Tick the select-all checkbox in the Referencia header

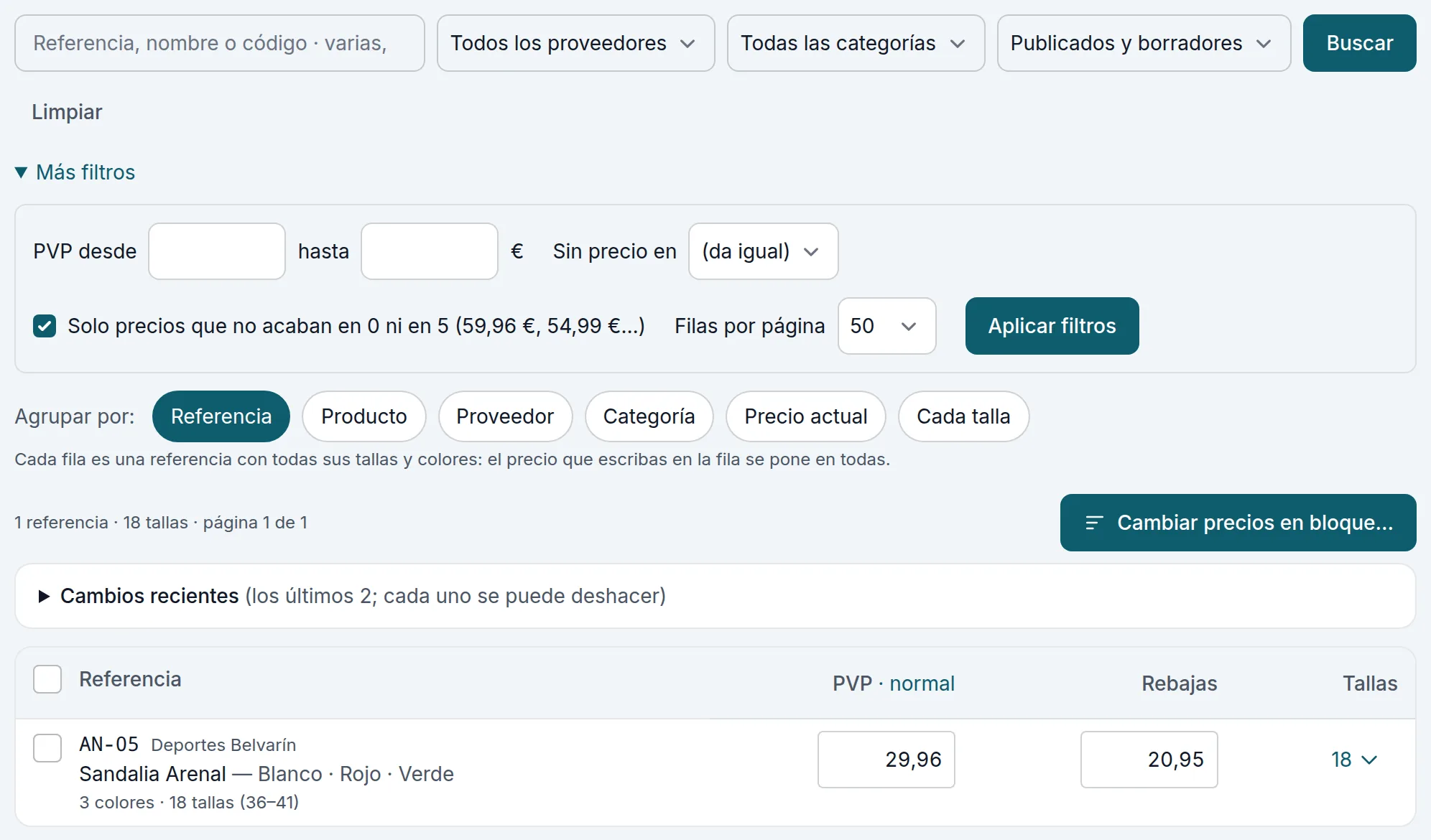pyautogui.click(x=47, y=679)
